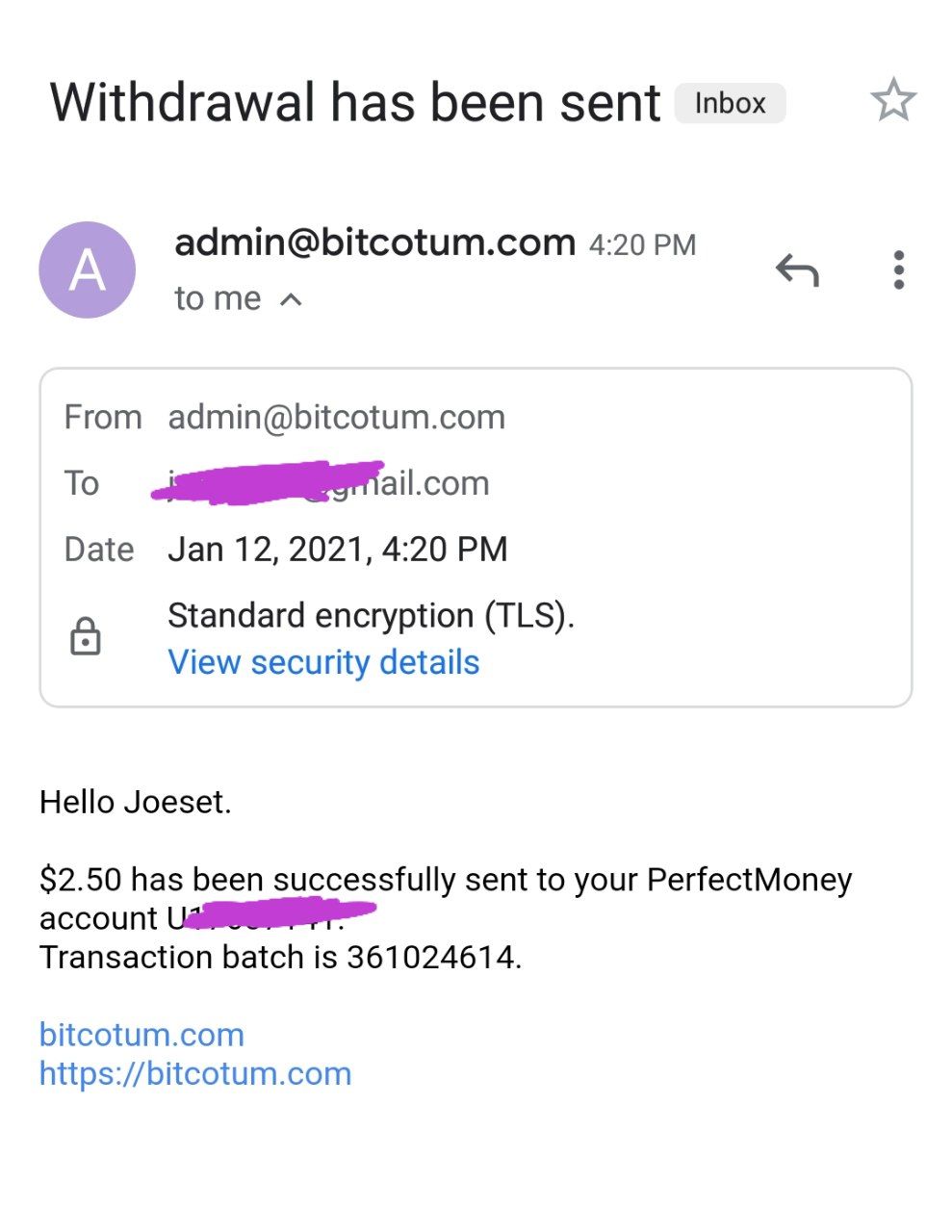This screenshot has width=952, height=1232.
Task: Click the Inbox label tag
Action: point(730,103)
